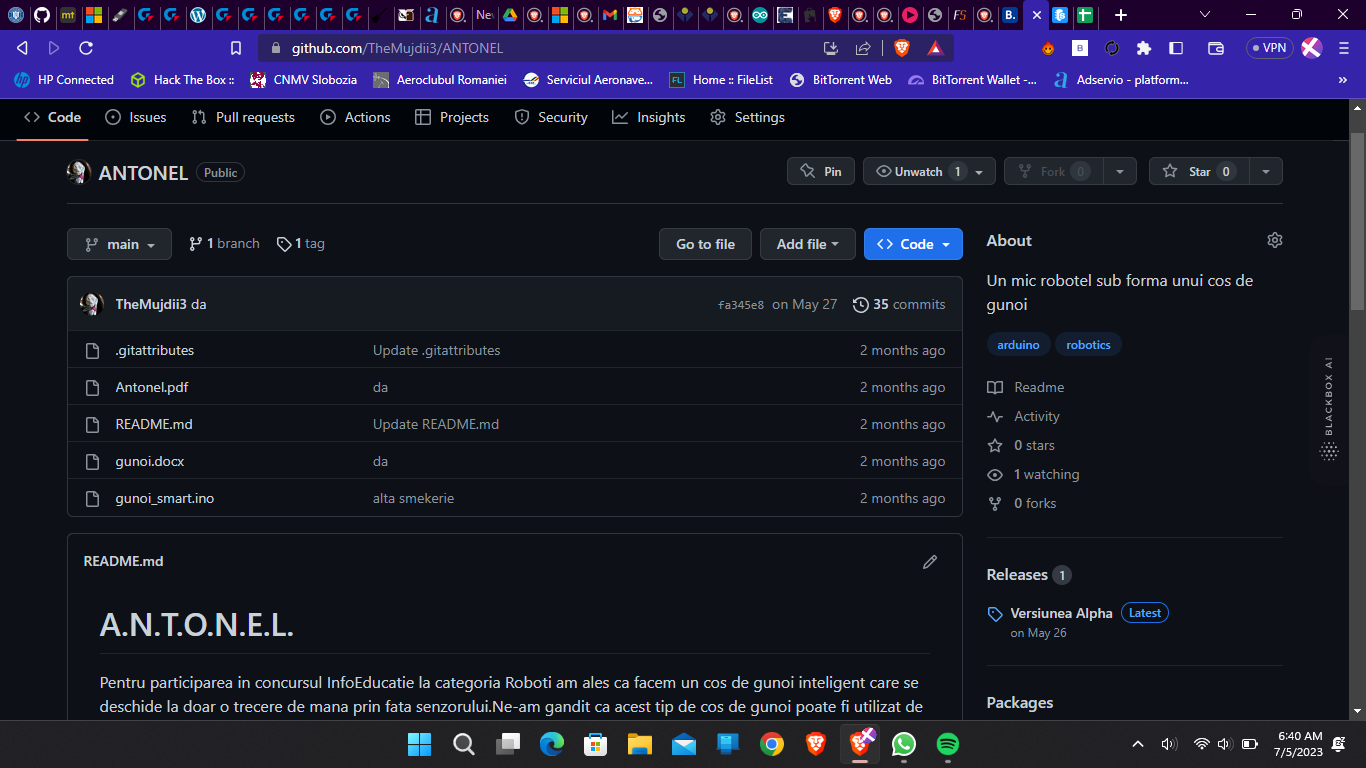Share this page icon in address bar
Image resolution: width=1366 pixels, height=768 pixels.
click(x=863, y=48)
